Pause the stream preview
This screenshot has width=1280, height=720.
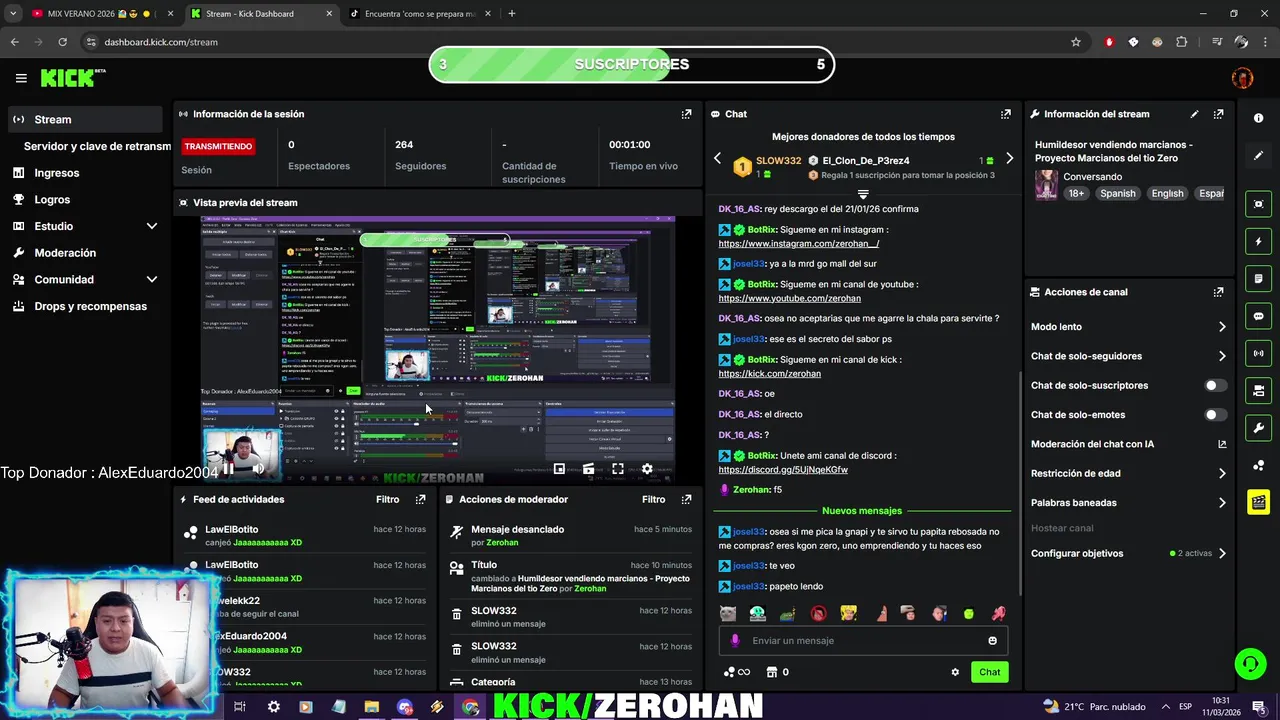pyautogui.click(x=228, y=468)
